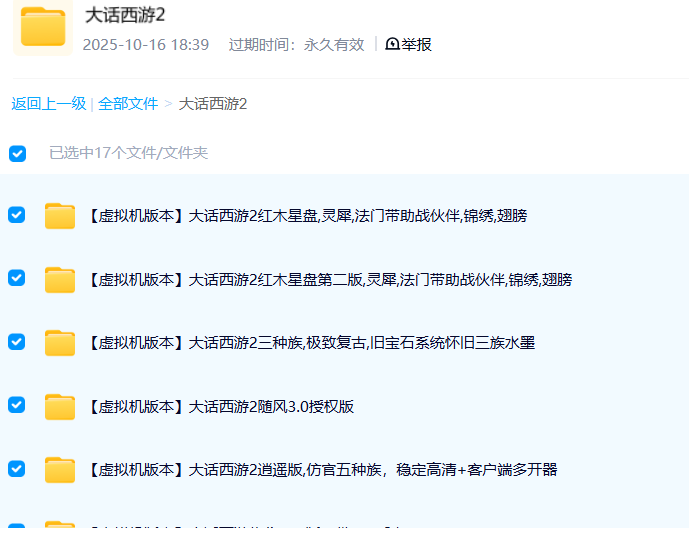Open the 全部文件 breadcrumb link
This screenshot has width=689, height=539.
128,104
